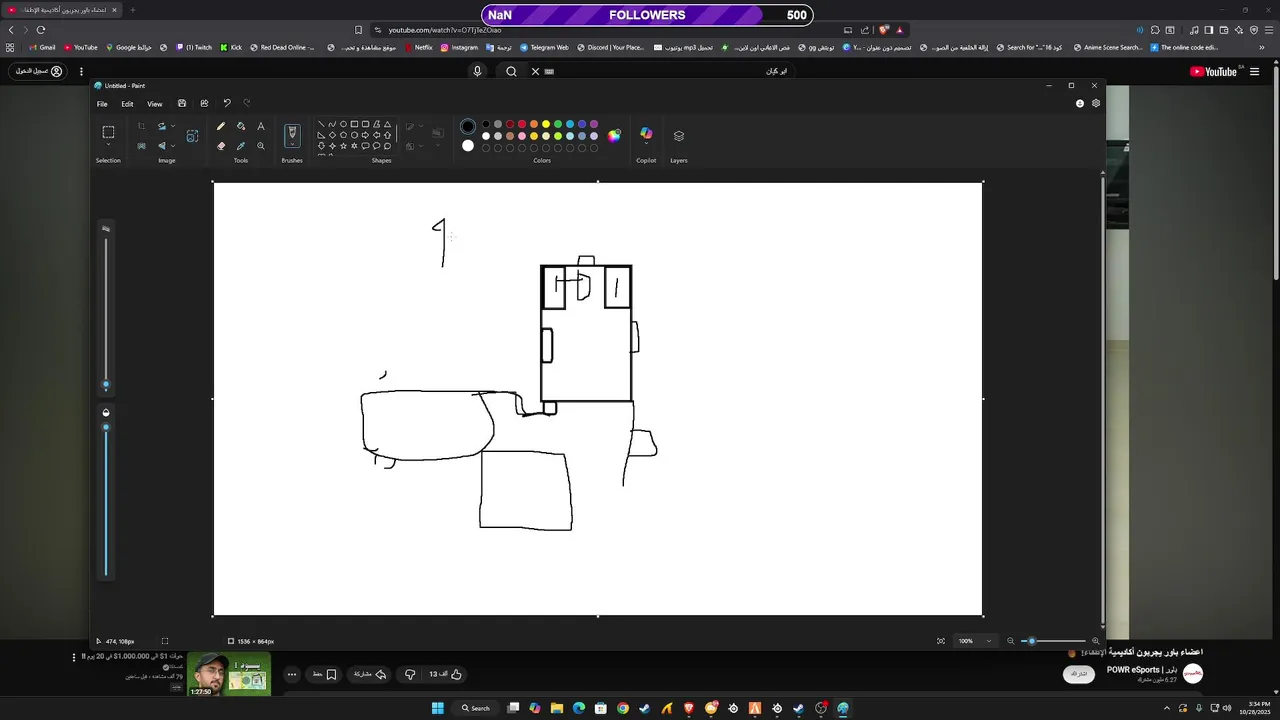The height and width of the screenshot is (720, 1280).
Task: Select the Line shape
Action: (x=321, y=124)
